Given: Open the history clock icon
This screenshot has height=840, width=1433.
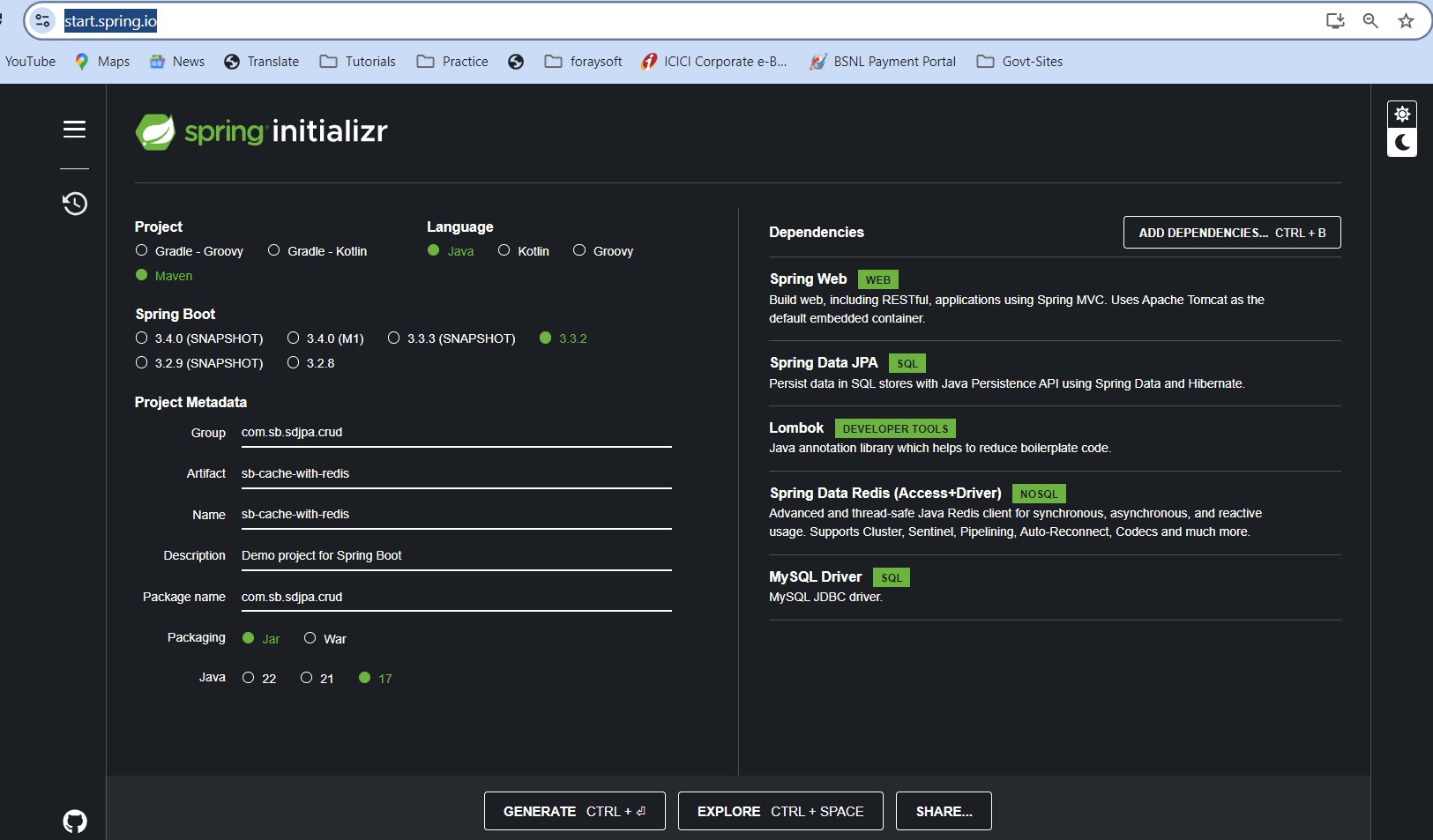Looking at the screenshot, I should (x=74, y=204).
